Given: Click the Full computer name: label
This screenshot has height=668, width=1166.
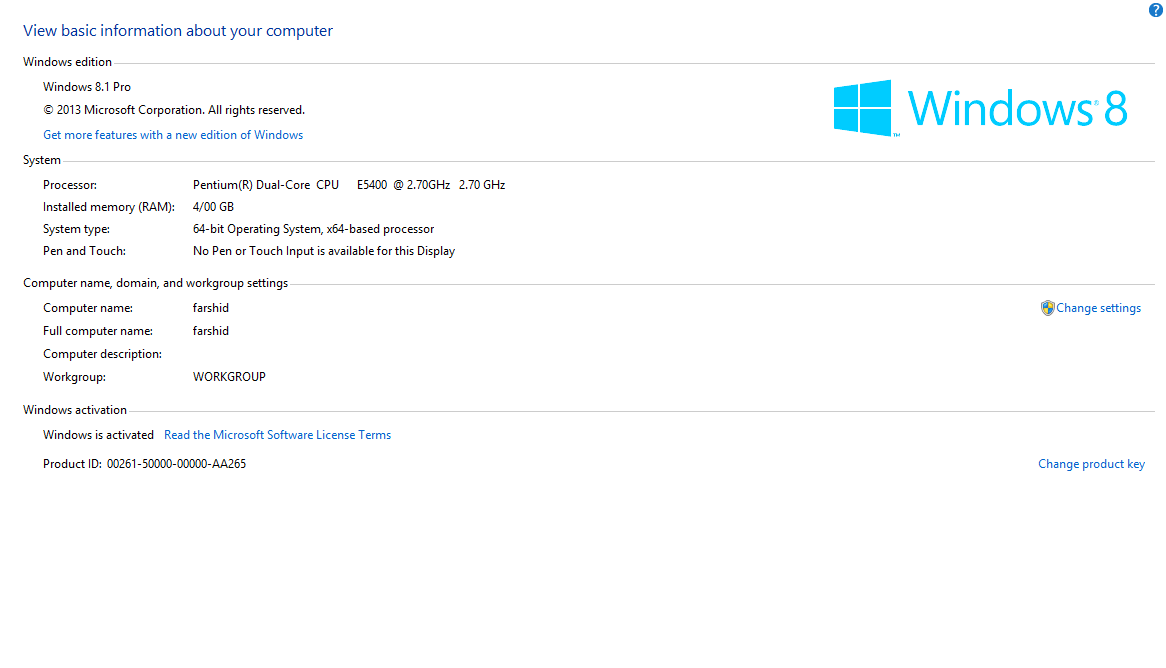Looking at the screenshot, I should click(98, 331).
